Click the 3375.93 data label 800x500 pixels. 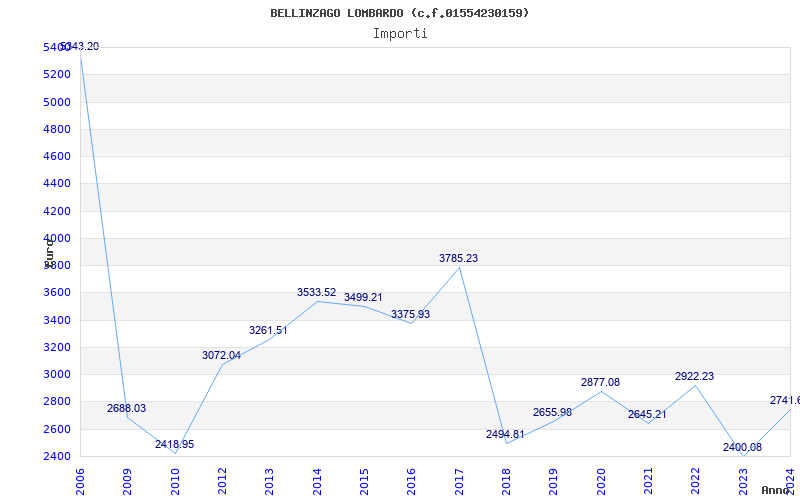(411, 314)
